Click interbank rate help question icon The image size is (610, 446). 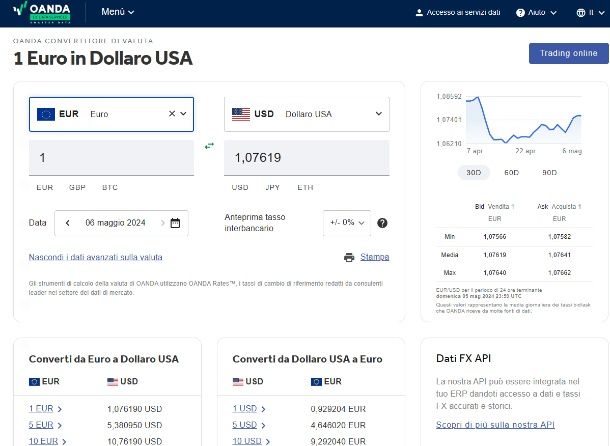(x=382, y=223)
